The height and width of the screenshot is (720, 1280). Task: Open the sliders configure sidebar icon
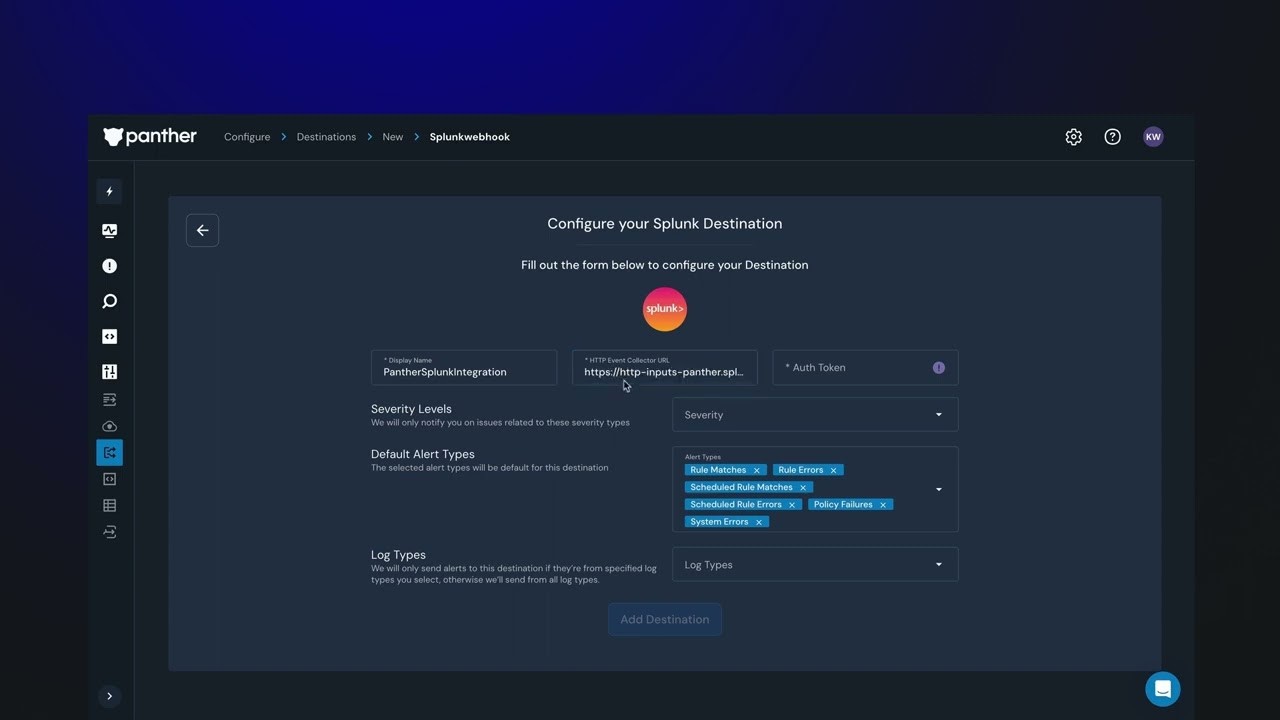[x=110, y=372]
